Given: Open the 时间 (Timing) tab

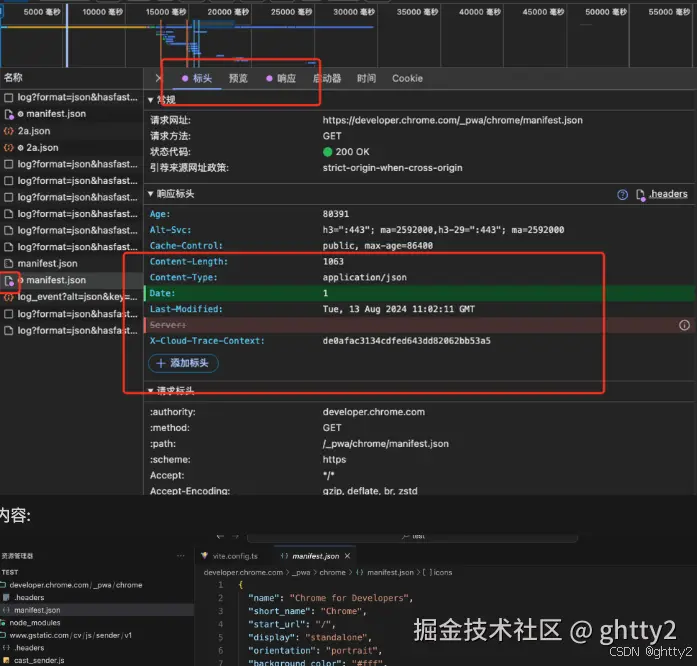Looking at the screenshot, I should 366,78.
